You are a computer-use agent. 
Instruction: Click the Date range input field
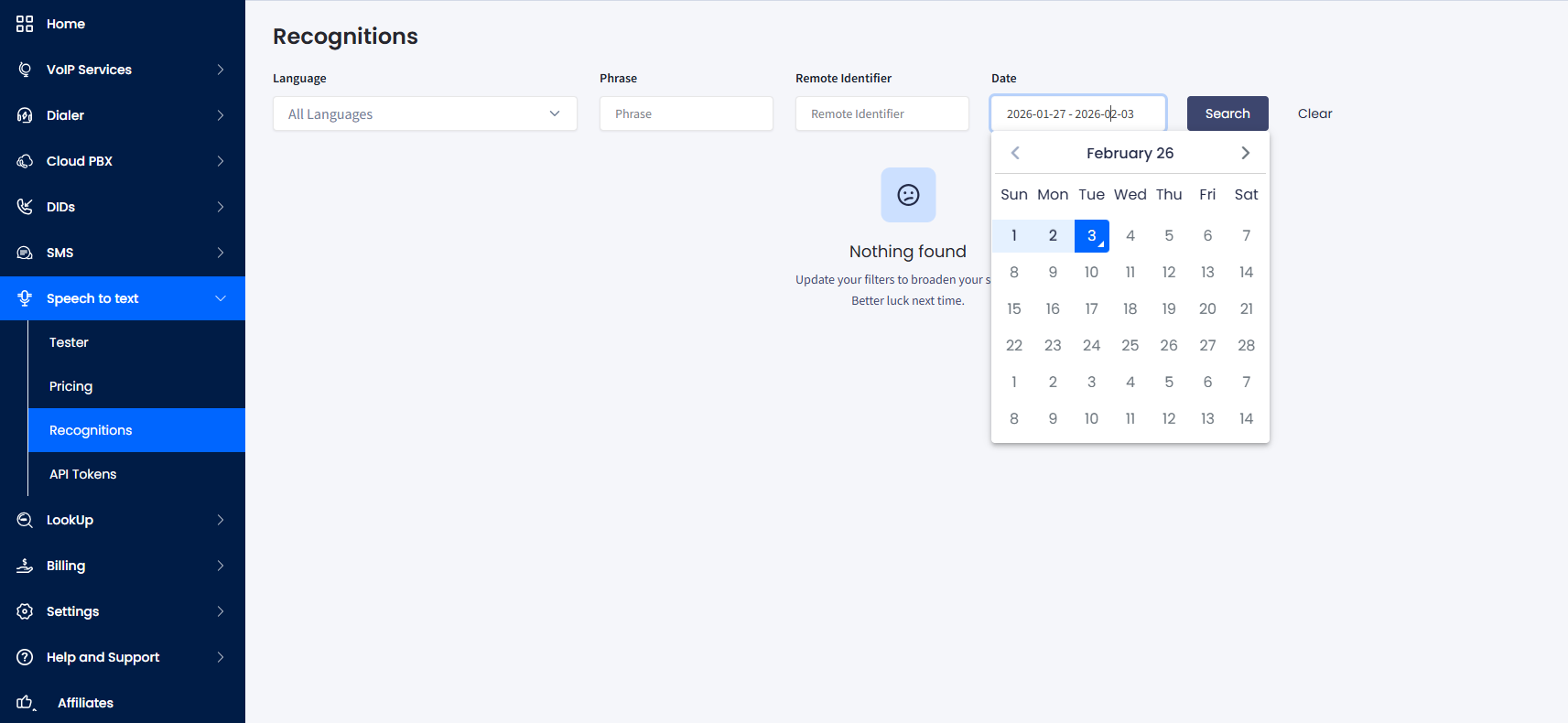click(1078, 113)
